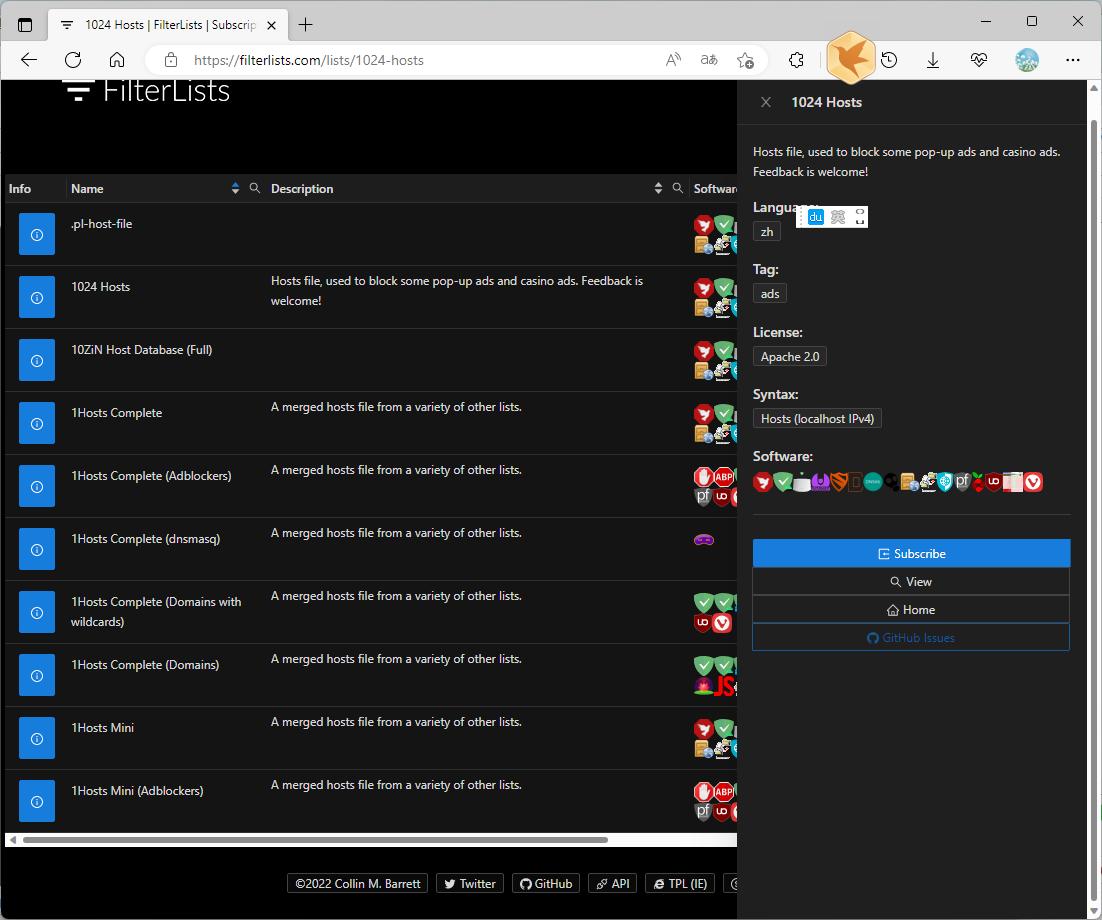Click the horizontal table scrollbar
This screenshot has width=1102, height=920.
[315, 840]
